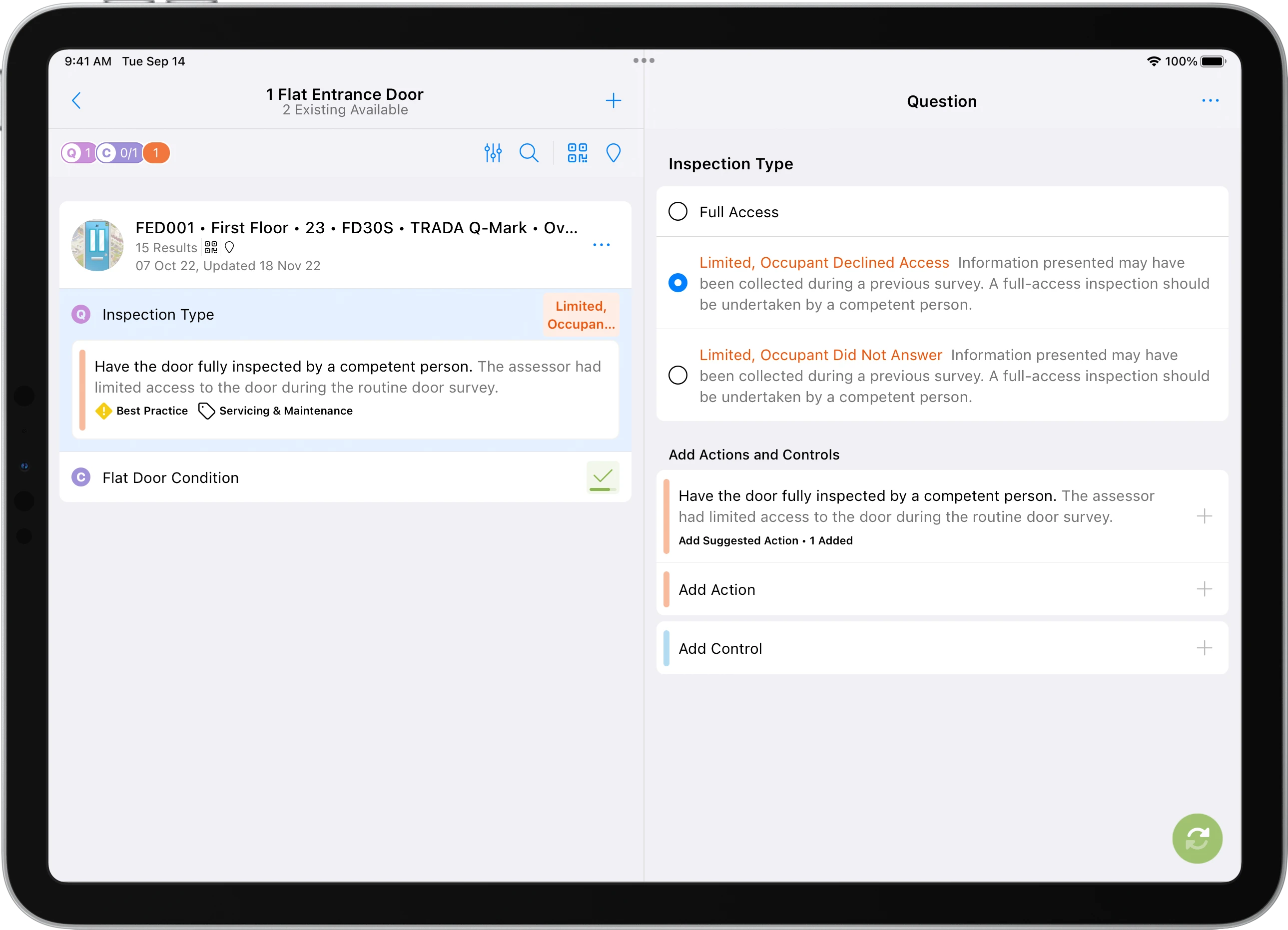Tap the Best Practice label
1288x930 pixels.
click(x=152, y=411)
